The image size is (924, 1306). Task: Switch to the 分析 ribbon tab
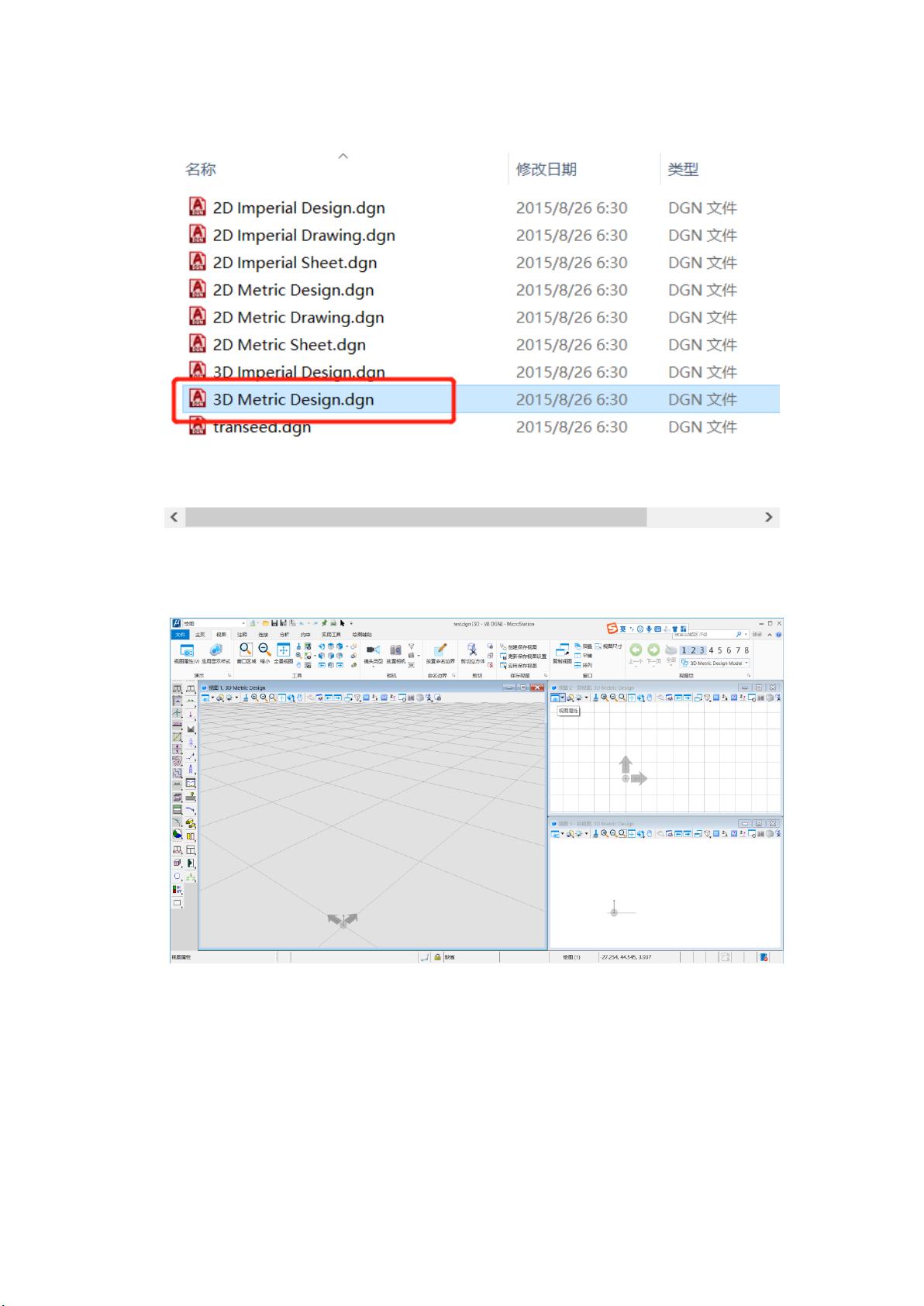click(284, 635)
